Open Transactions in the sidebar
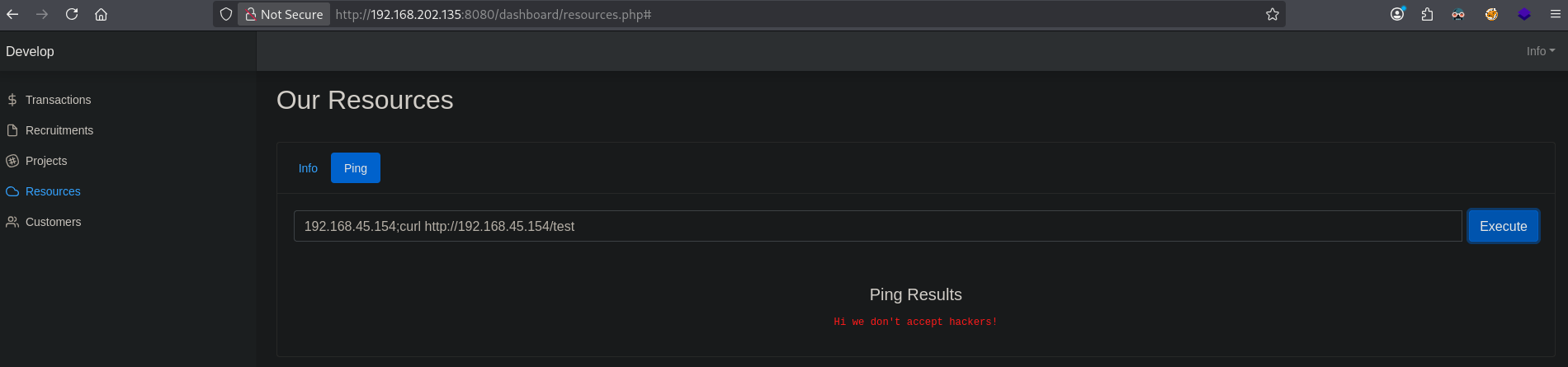1568x367 pixels. [x=58, y=100]
